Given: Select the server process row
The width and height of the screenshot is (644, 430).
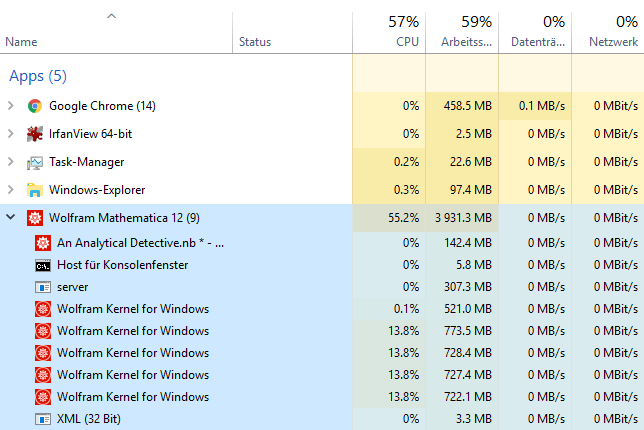Looking at the screenshot, I should (322, 287).
